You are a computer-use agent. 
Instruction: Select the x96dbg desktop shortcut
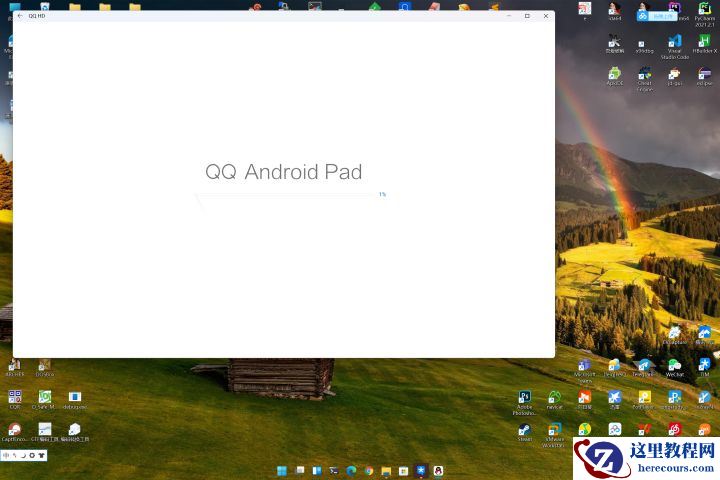645,47
